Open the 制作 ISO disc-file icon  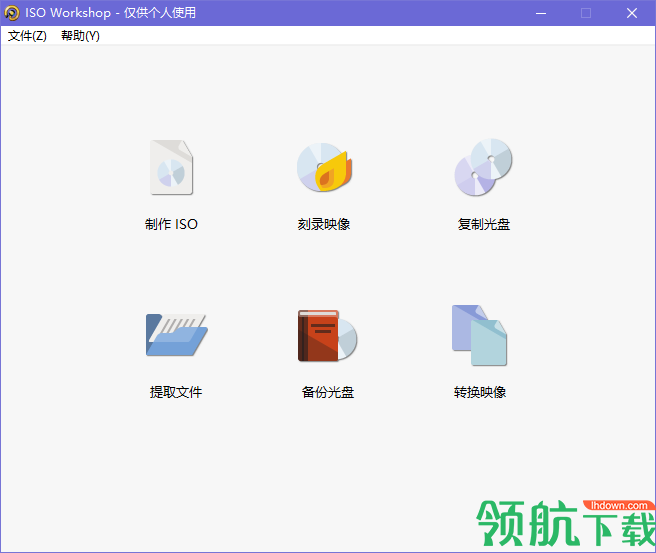click(x=172, y=167)
